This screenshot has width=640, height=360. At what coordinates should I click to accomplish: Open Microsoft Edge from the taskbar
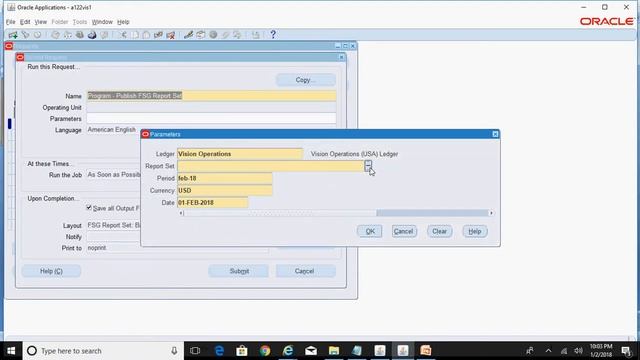pos(219,351)
